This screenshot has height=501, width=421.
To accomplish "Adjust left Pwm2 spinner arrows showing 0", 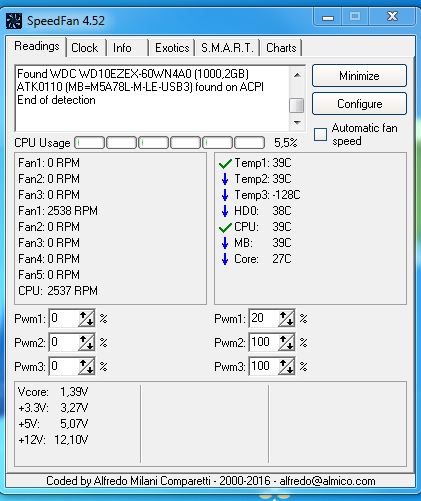I will coord(86,343).
